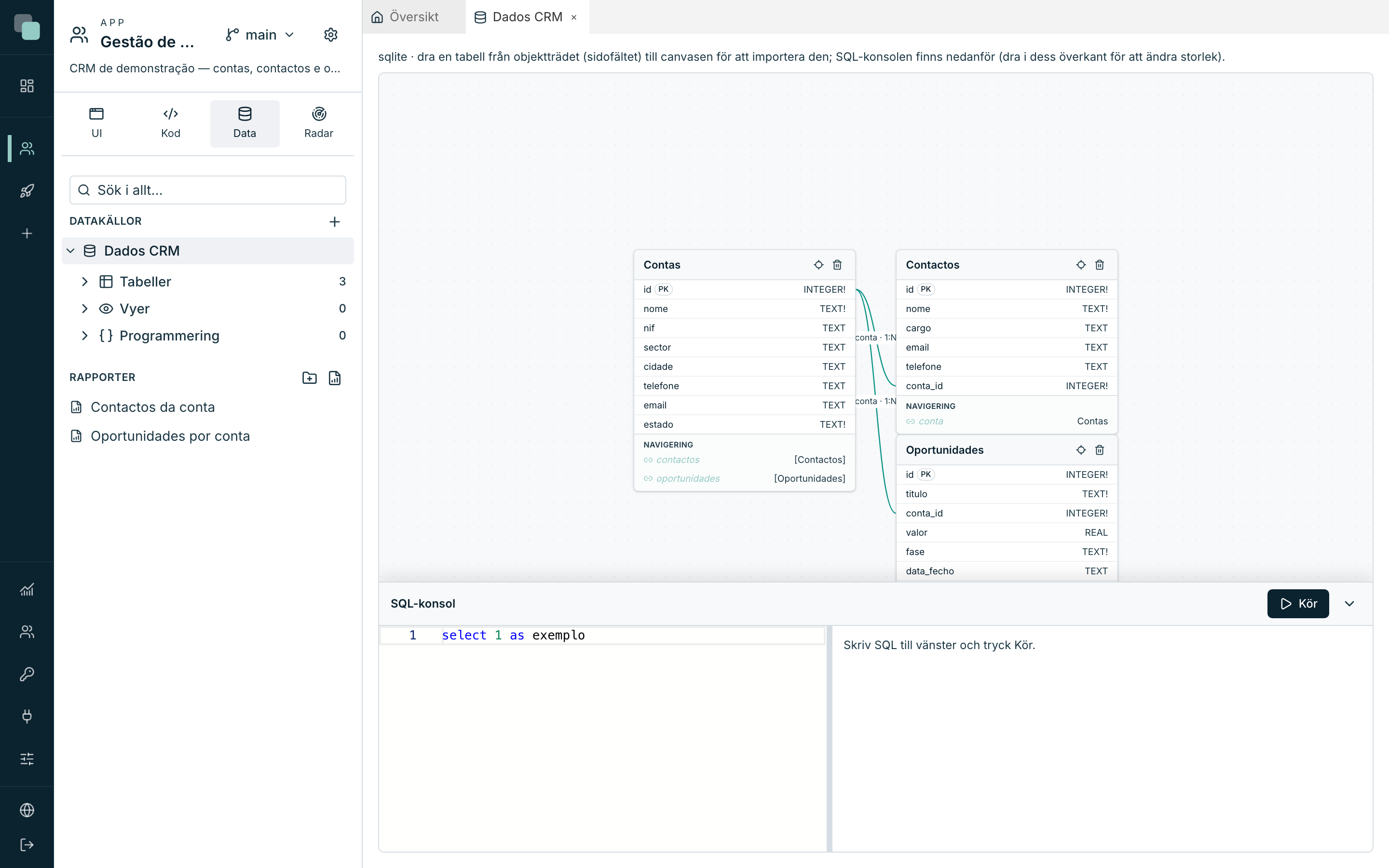
Task: Open report Contactos da conta
Action: (153, 407)
